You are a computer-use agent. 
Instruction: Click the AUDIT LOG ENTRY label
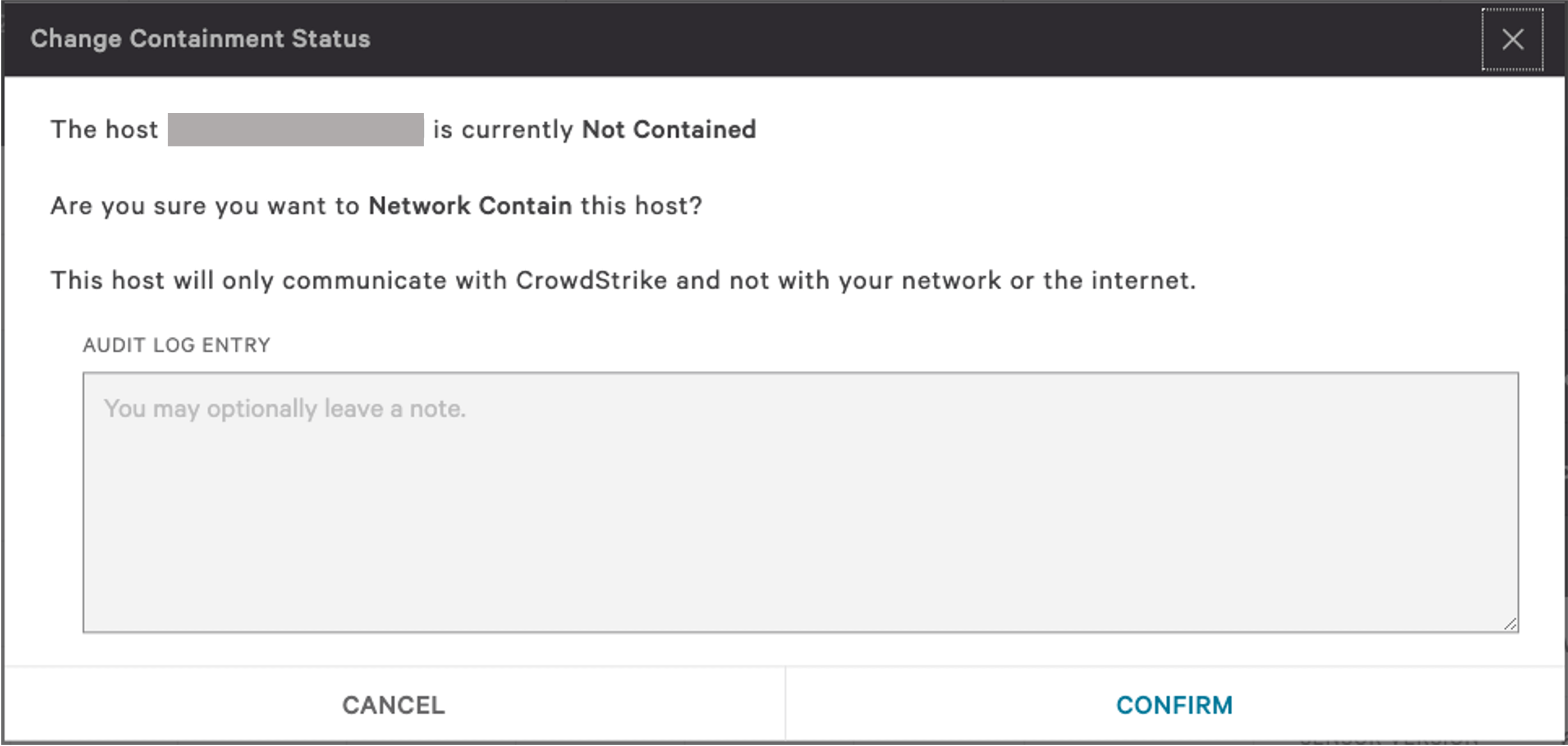(176, 345)
